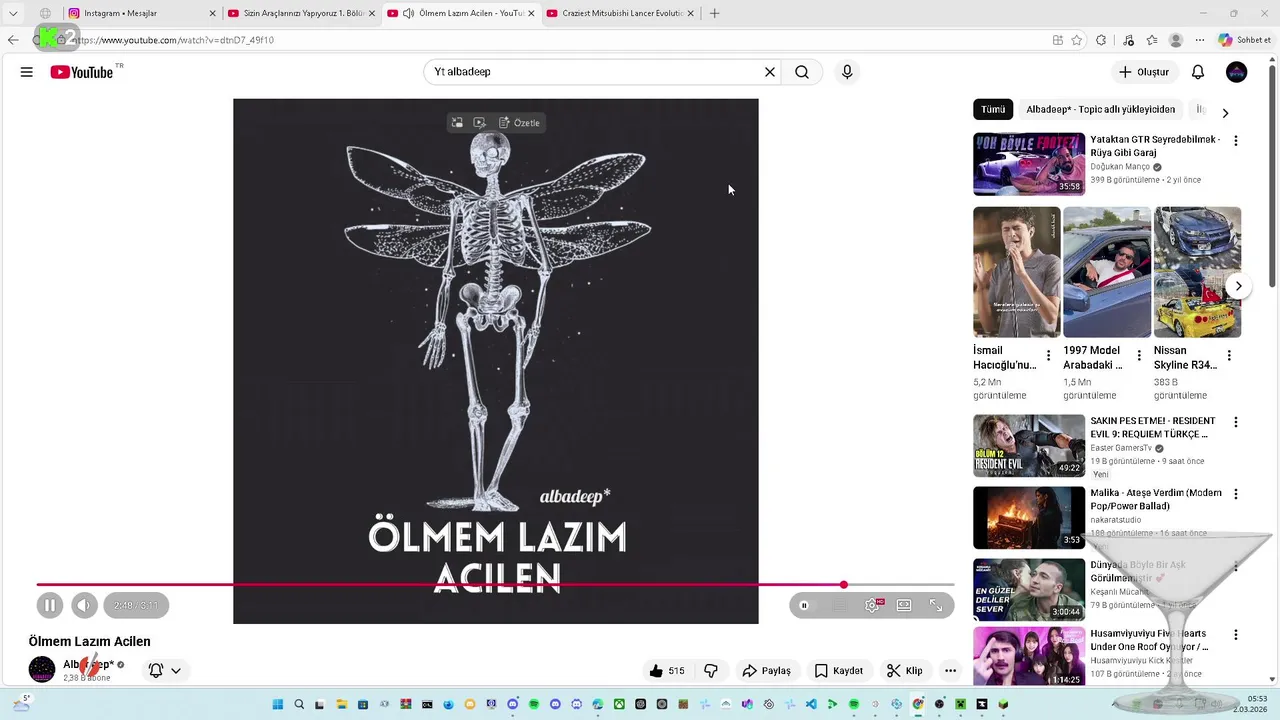Open player settings gear
This screenshot has height=720, width=1280.
point(872,605)
